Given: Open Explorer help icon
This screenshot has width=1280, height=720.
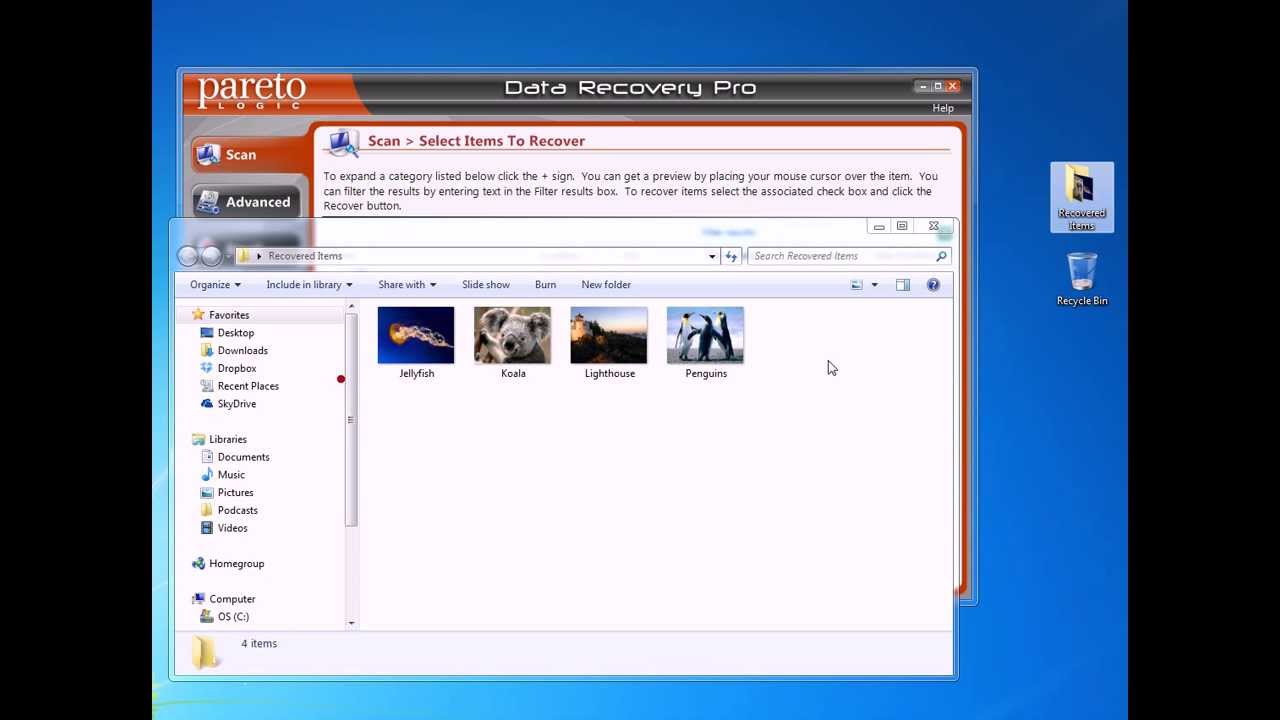Looking at the screenshot, I should click(x=933, y=285).
